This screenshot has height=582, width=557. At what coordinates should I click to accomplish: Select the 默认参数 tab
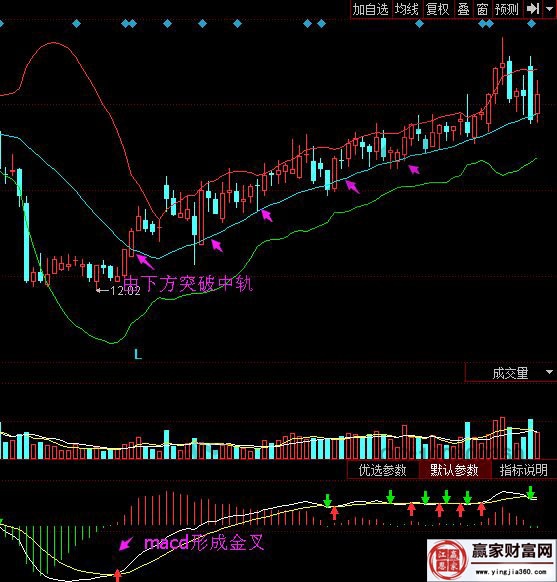[x=454, y=470]
